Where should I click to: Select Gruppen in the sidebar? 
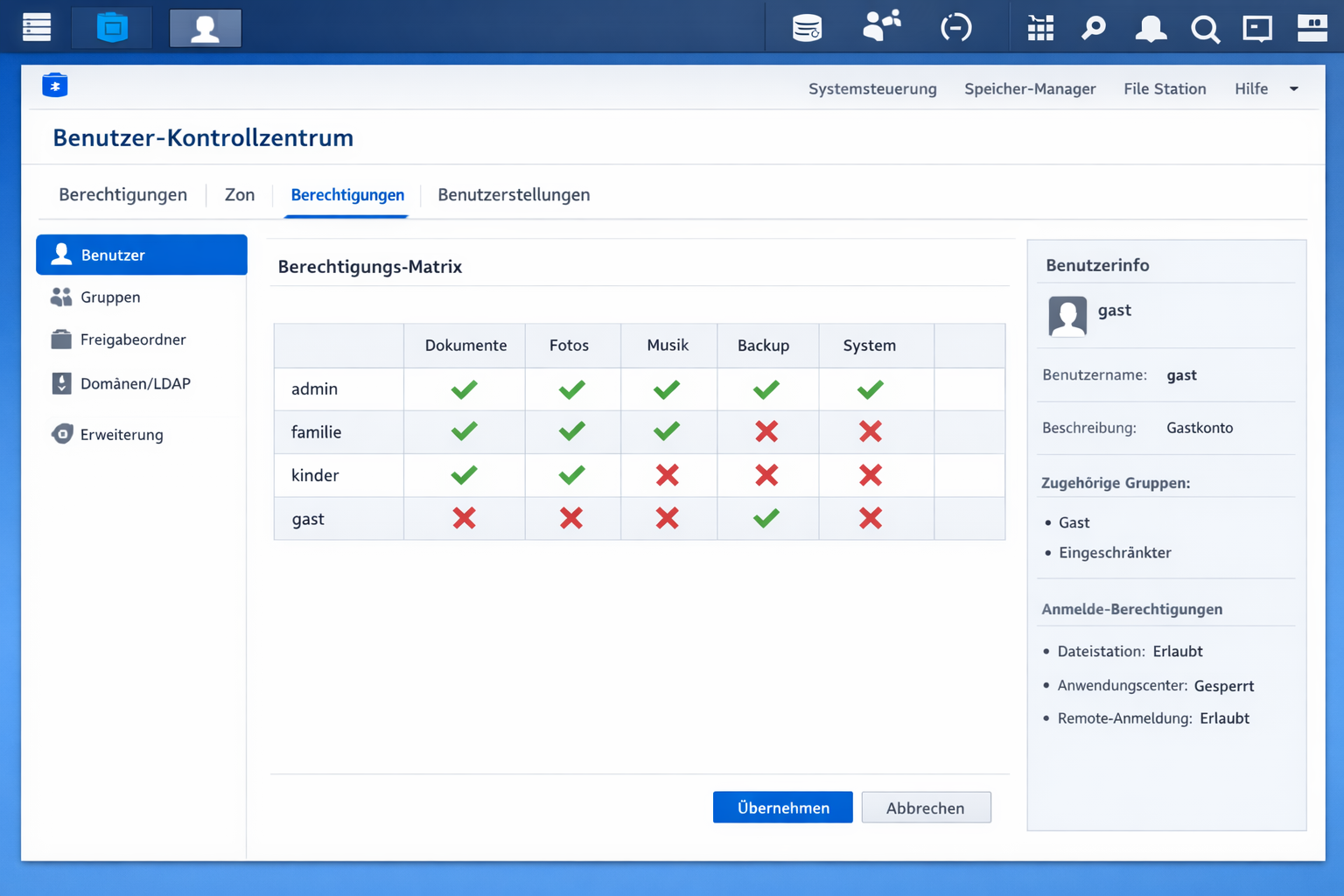click(x=108, y=297)
